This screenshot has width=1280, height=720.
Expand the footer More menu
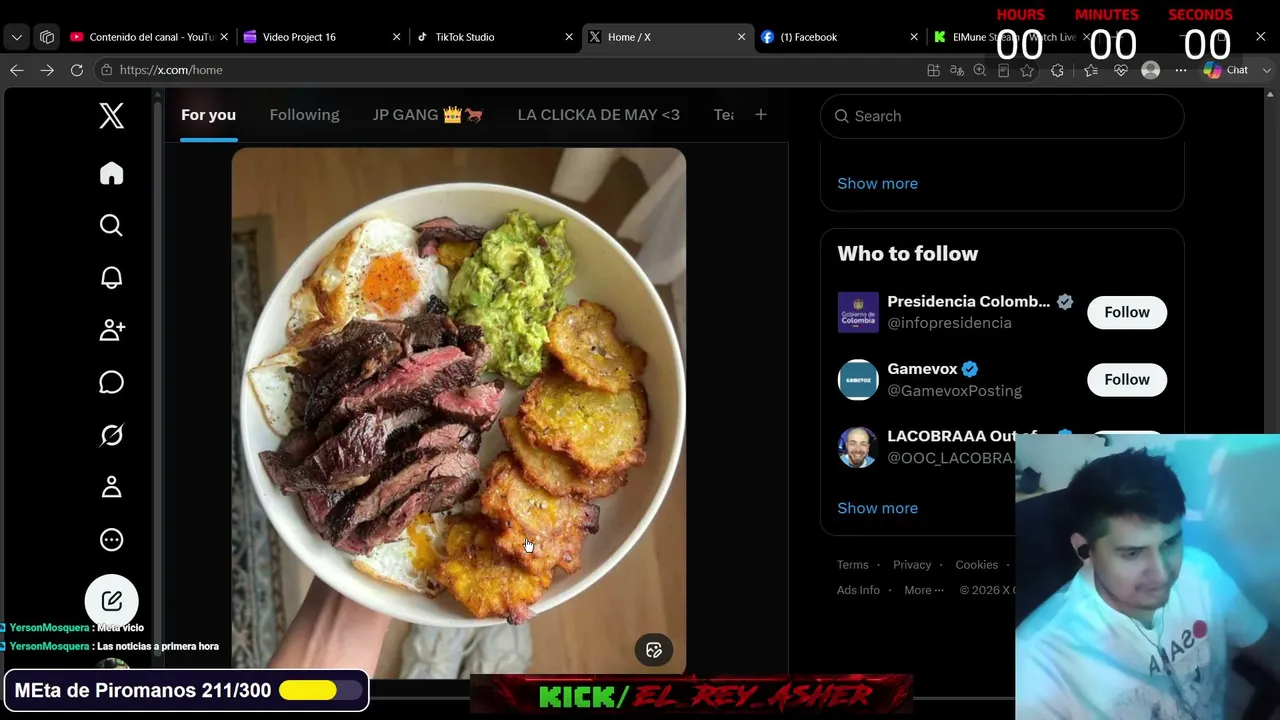(x=924, y=590)
